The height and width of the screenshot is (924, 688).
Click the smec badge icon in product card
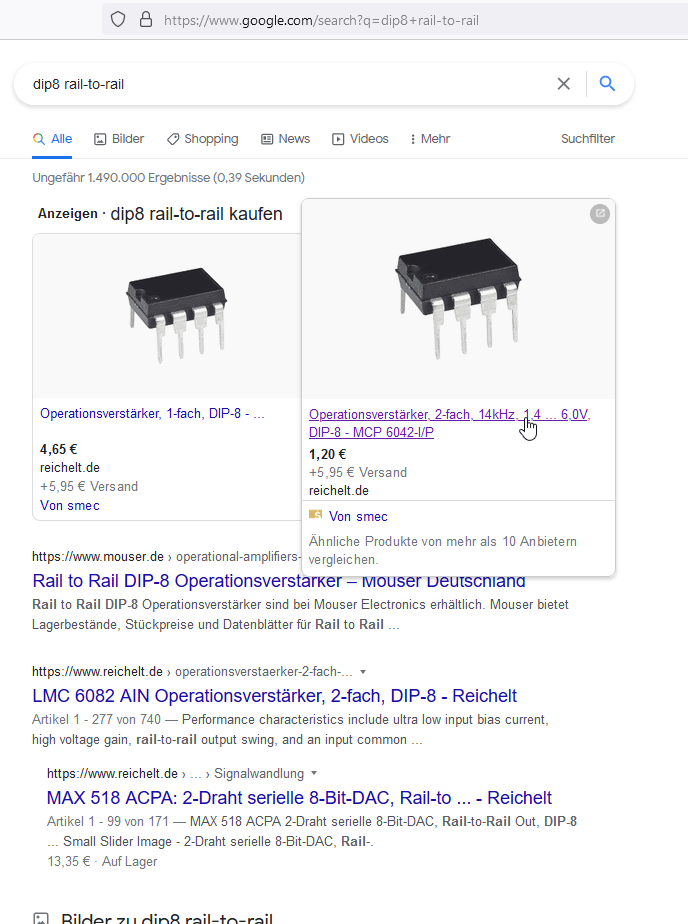pyautogui.click(x=316, y=515)
